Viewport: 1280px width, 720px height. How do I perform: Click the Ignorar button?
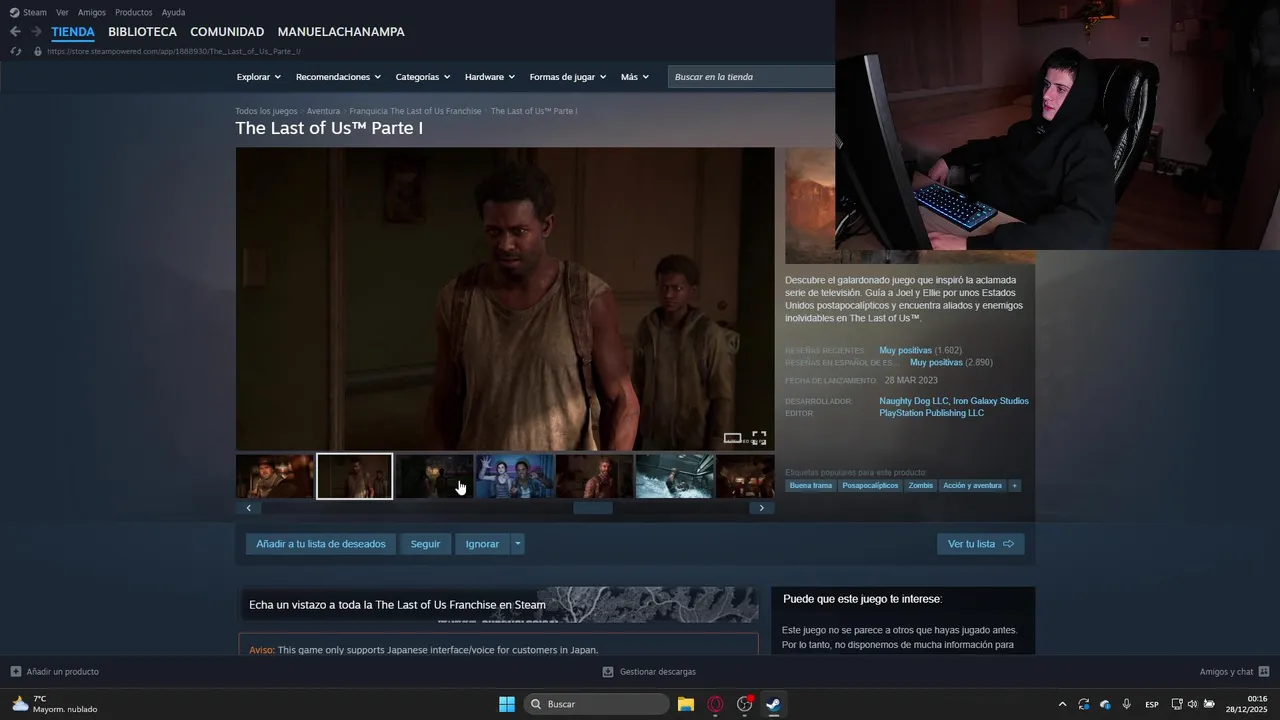pos(482,544)
